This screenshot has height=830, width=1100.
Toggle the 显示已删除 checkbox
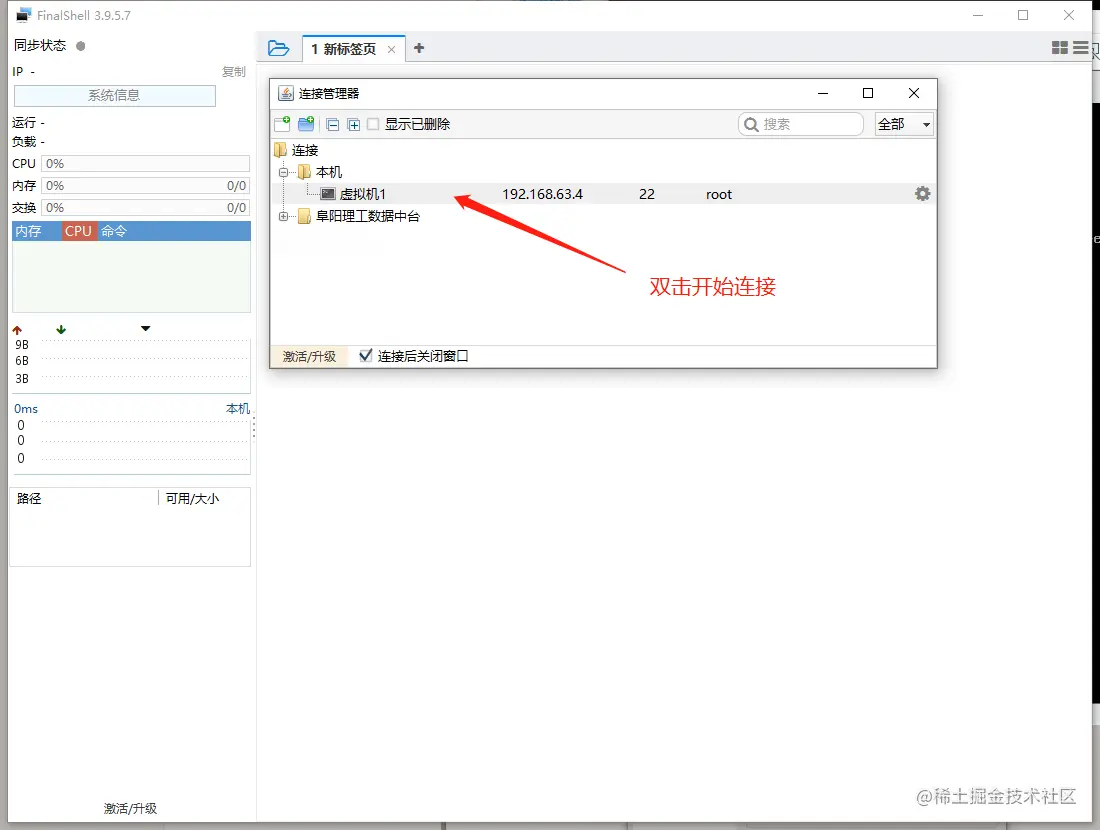coord(373,124)
